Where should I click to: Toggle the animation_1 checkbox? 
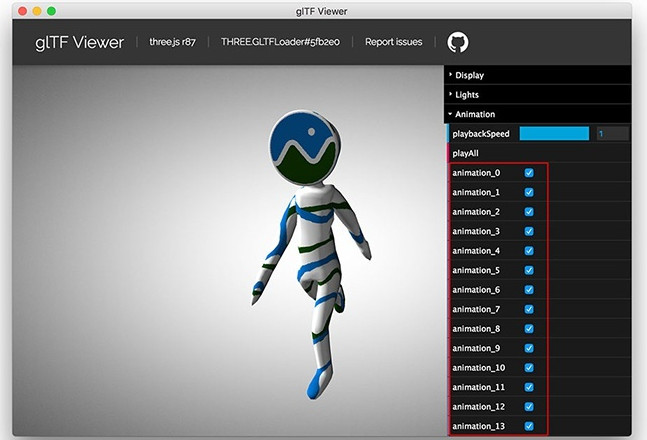529,192
